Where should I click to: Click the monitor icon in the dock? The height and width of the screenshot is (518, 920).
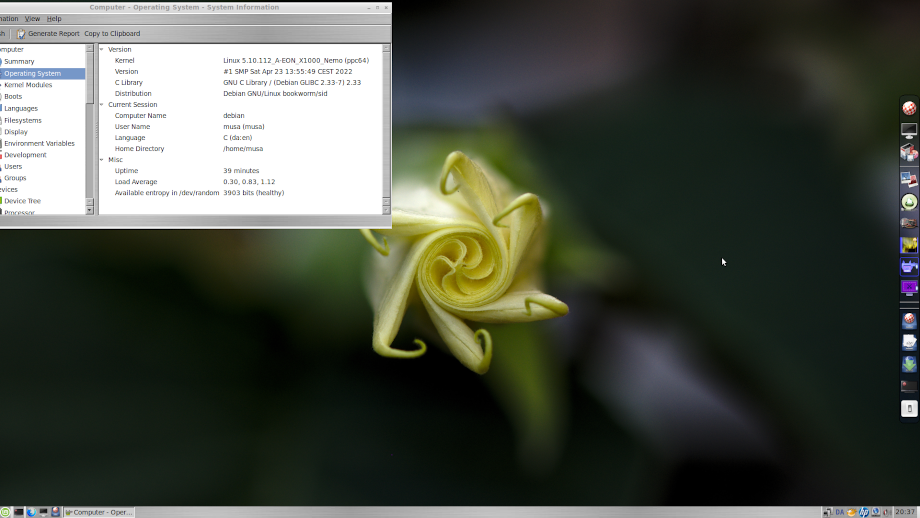tap(909, 131)
